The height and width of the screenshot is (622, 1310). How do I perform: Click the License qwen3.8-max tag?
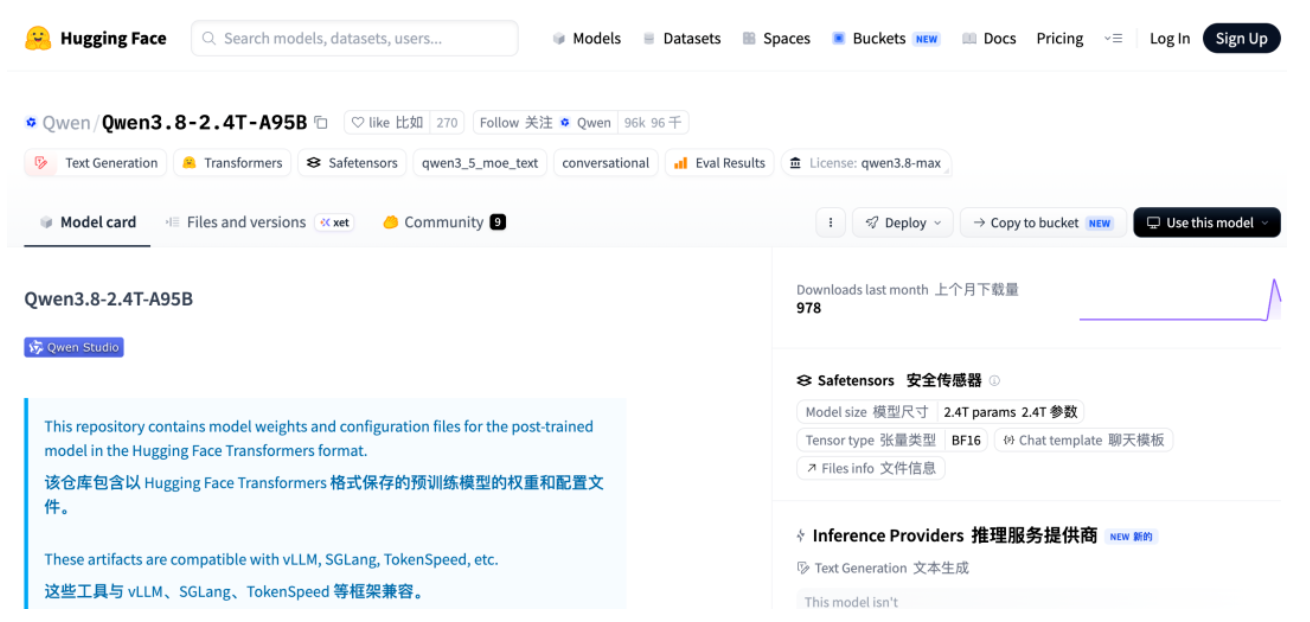pyautogui.click(x=866, y=163)
